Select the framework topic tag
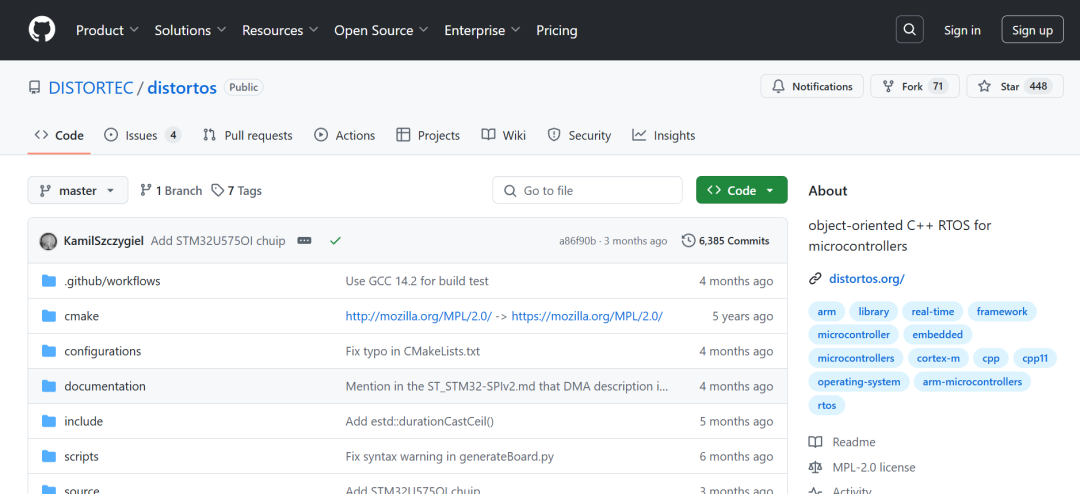This screenshot has width=1080, height=494. [1002, 311]
